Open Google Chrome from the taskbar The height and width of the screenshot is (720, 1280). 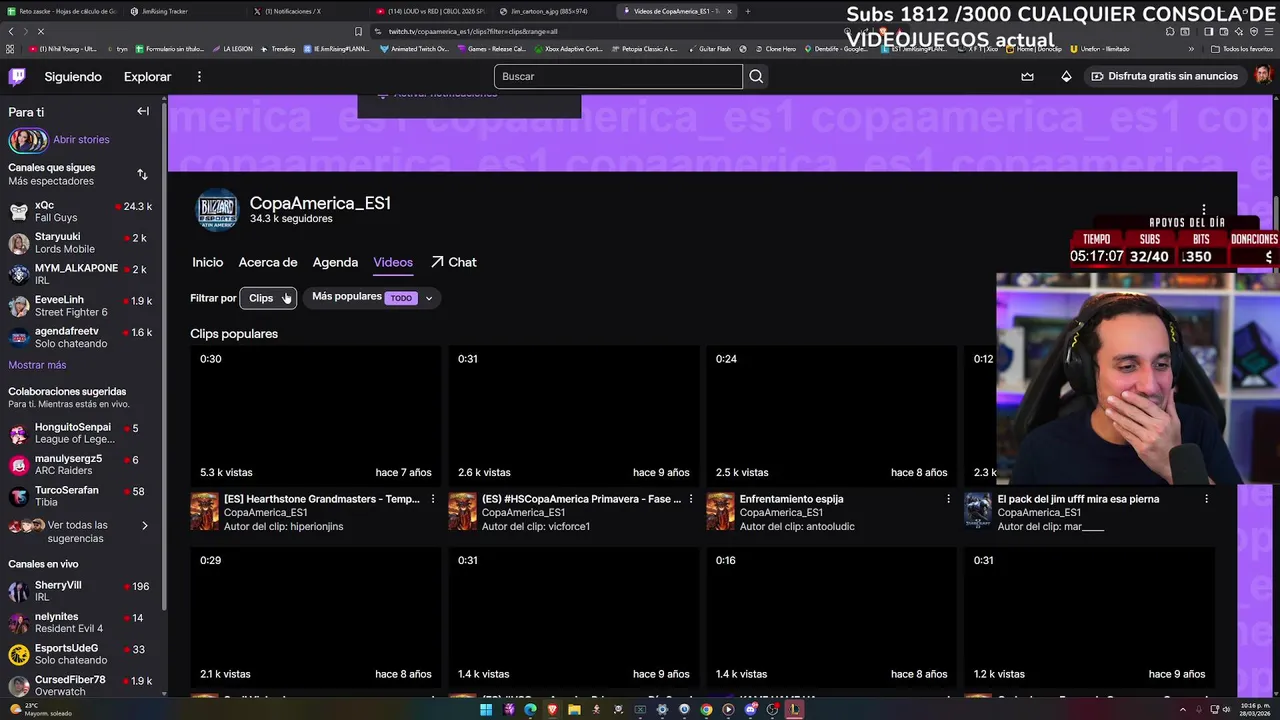pyautogui.click(x=706, y=710)
